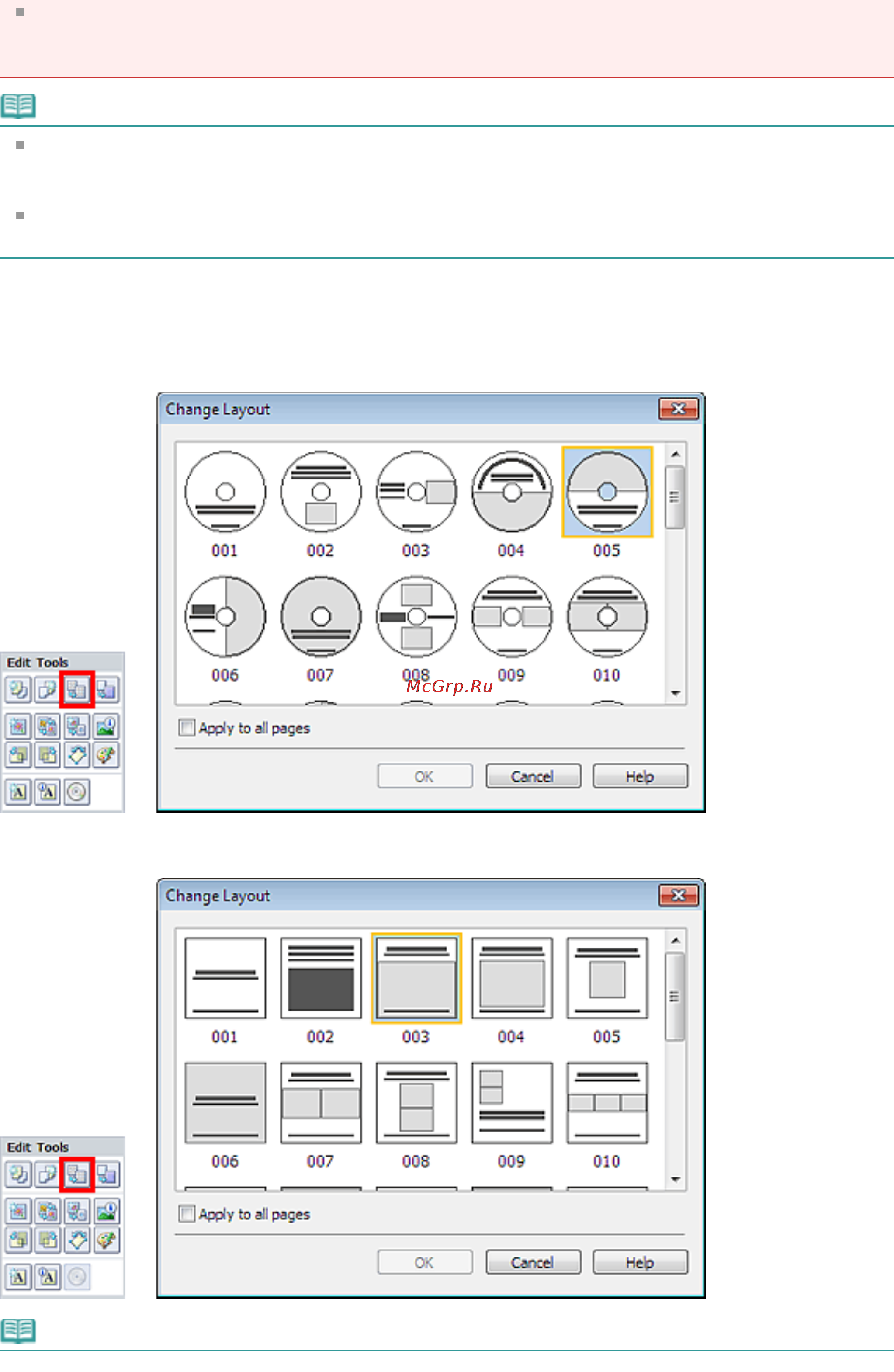This screenshot has width=894, height=1372.
Task: Select highlighted page layout 003
Action: tap(417, 978)
